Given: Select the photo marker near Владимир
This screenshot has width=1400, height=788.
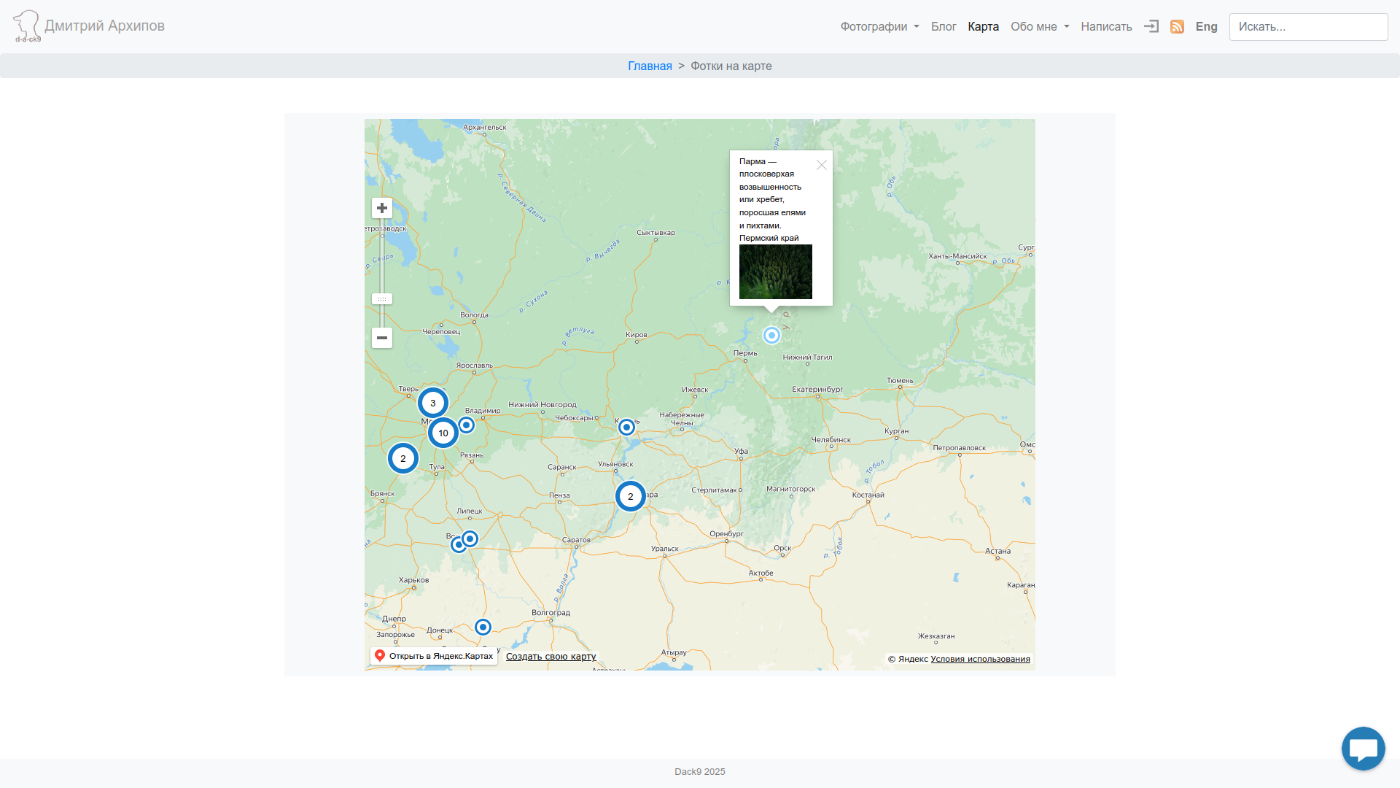Looking at the screenshot, I should (466, 424).
